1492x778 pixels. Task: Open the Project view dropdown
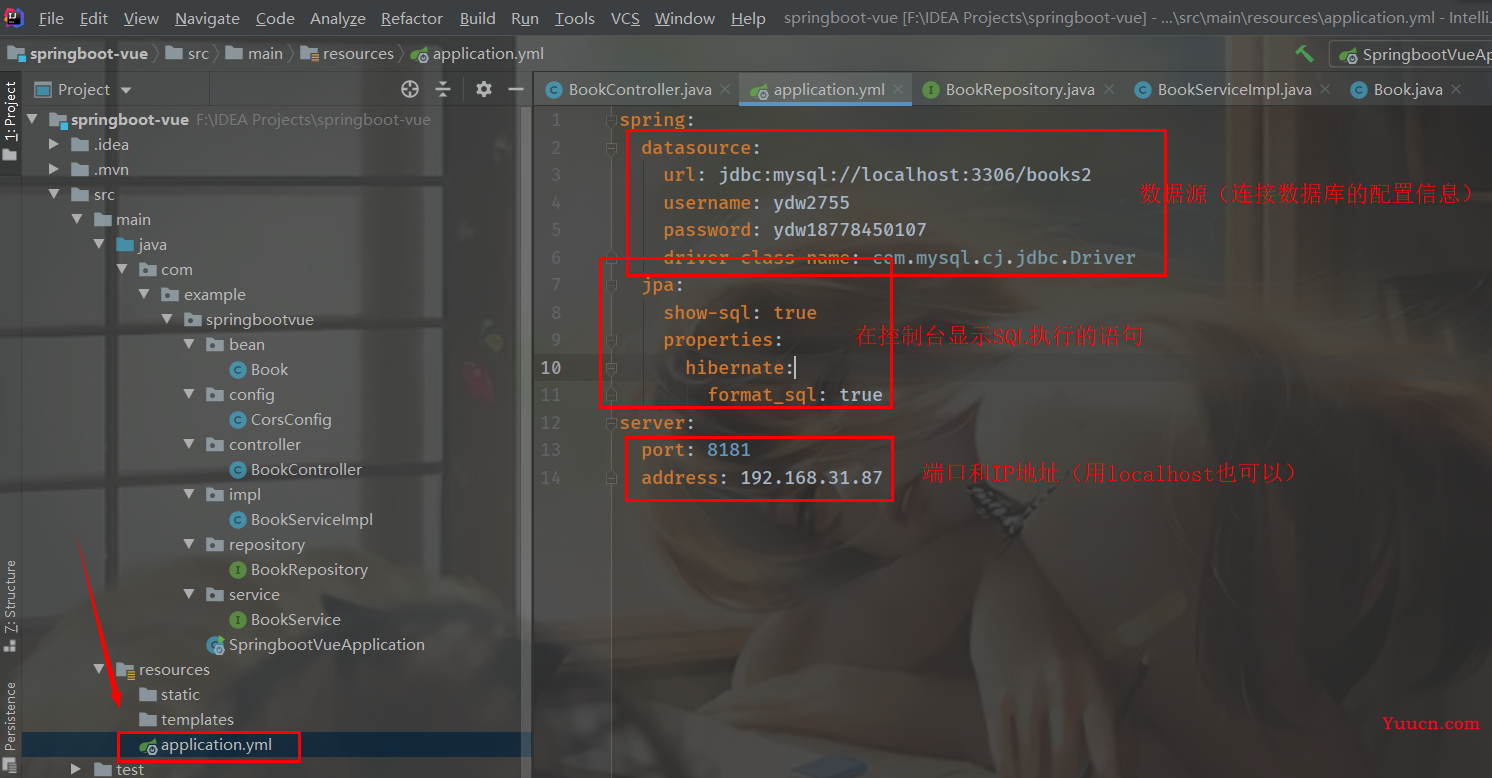tap(84, 90)
